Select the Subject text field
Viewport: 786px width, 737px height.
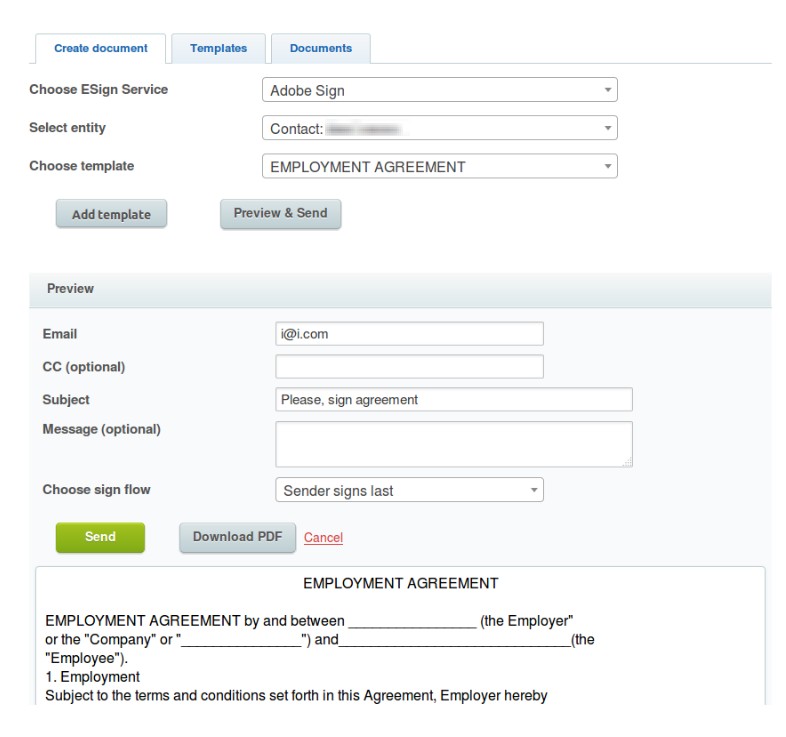click(x=453, y=399)
